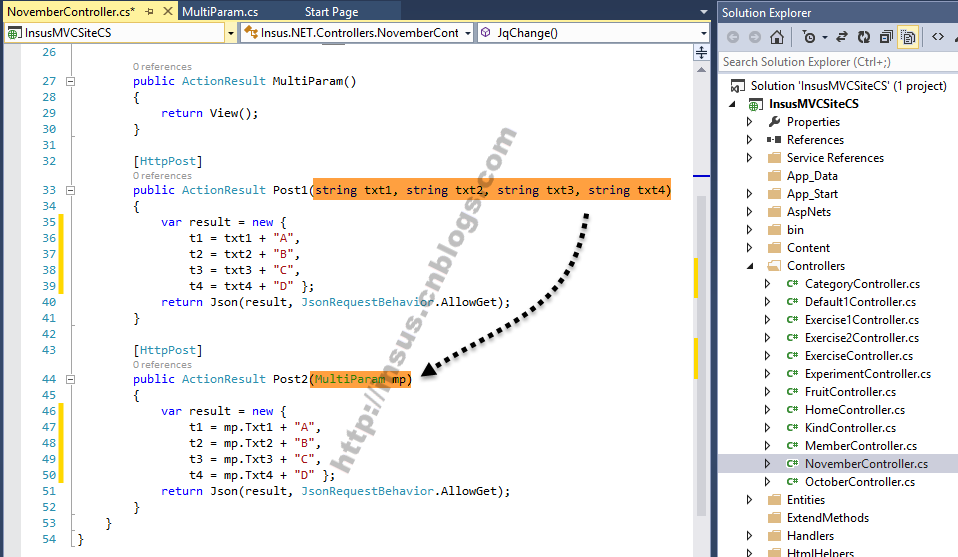Click the Collapse All icon in Solution Explorer
The height and width of the screenshot is (557, 958).
coord(886,37)
